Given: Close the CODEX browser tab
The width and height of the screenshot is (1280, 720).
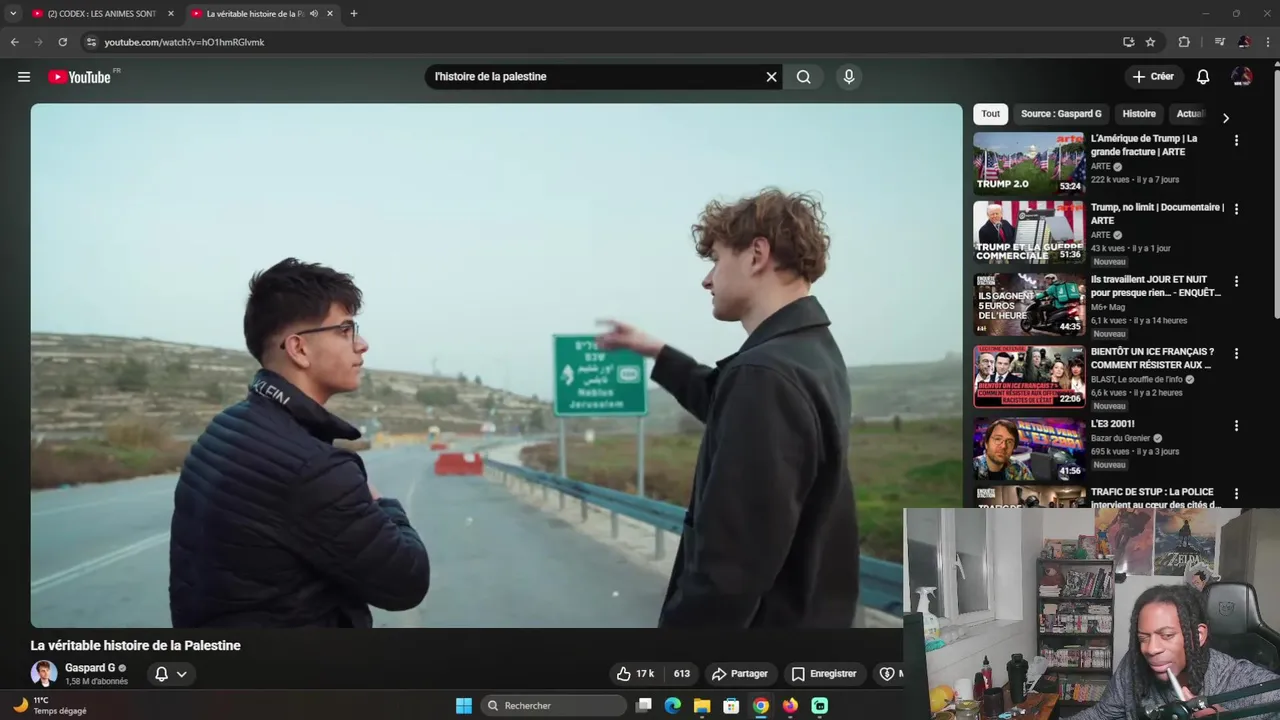Looking at the screenshot, I should [x=171, y=14].
